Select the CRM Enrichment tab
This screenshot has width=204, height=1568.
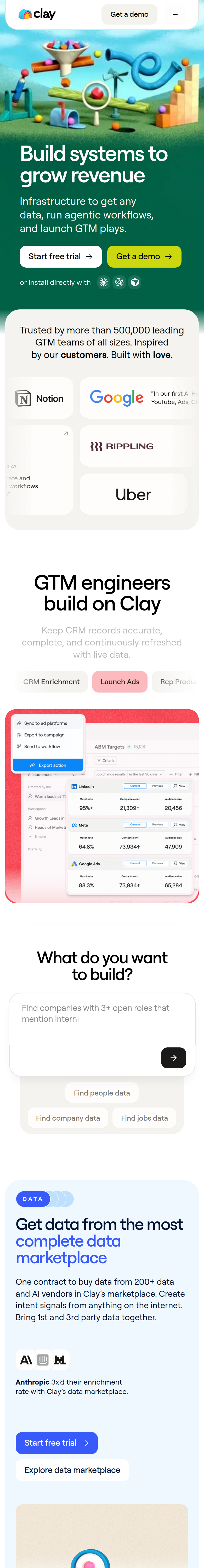(x=52, y=682)
